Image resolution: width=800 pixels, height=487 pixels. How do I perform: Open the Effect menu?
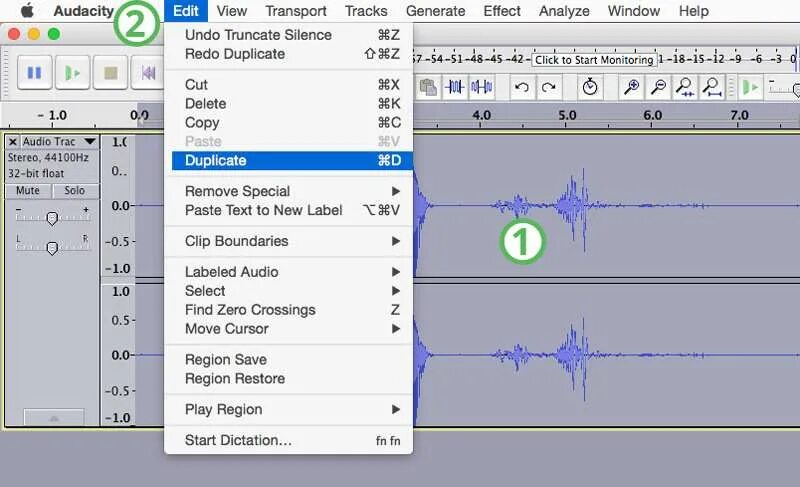(x=502, y=11)
